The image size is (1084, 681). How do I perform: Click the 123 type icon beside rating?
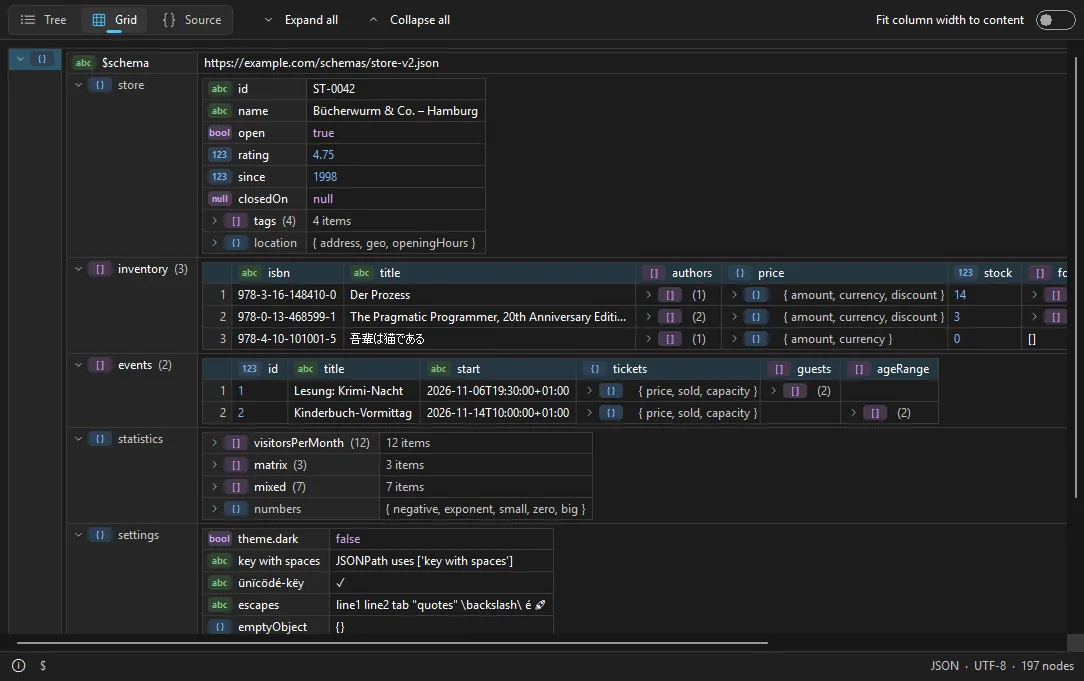(220, 155)
